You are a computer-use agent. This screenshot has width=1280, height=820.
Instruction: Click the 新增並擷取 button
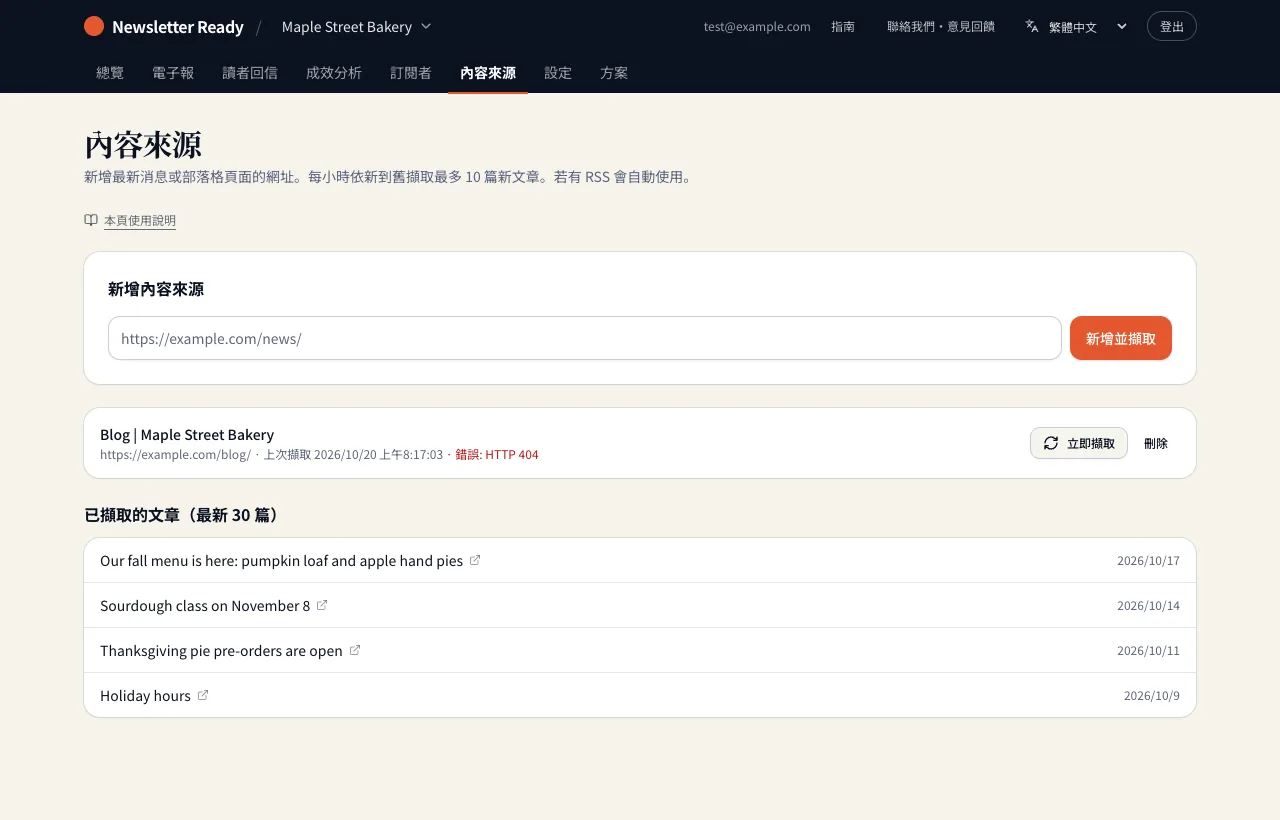[x=1121, y=338]
